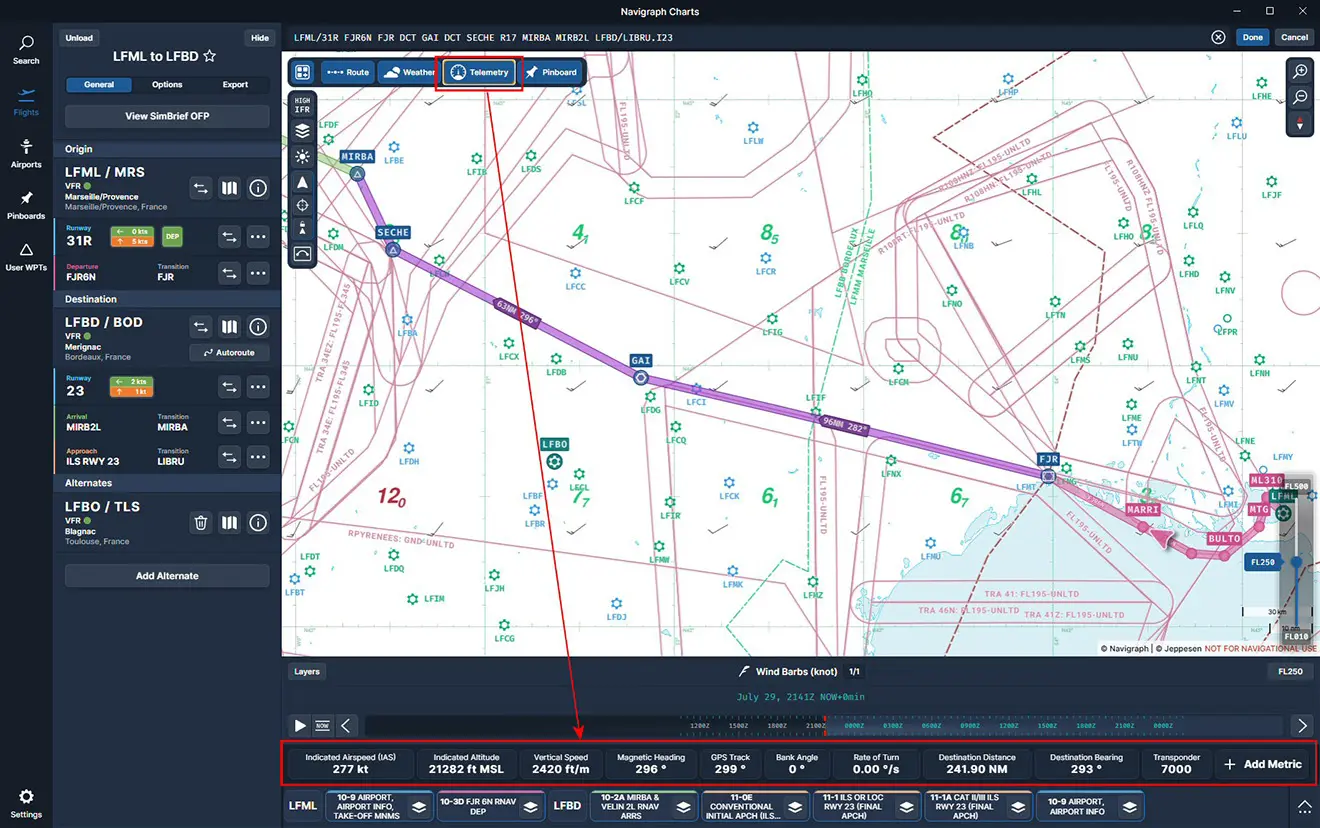The height and width of the screenshot is (828, 1320).
Task: Open HIGH IFR map type selector
Action: click(302, 104)
